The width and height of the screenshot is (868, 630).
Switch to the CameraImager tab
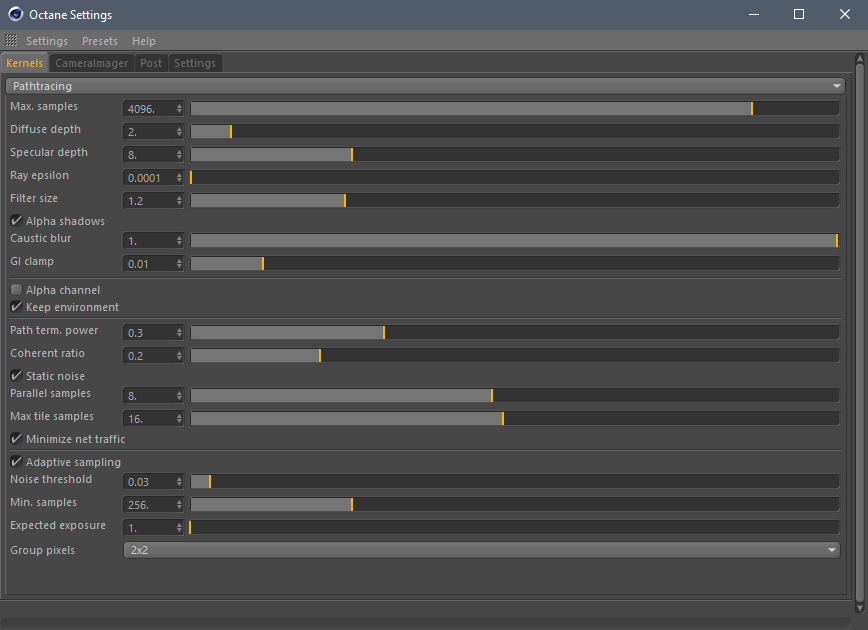tap(91, 63)
